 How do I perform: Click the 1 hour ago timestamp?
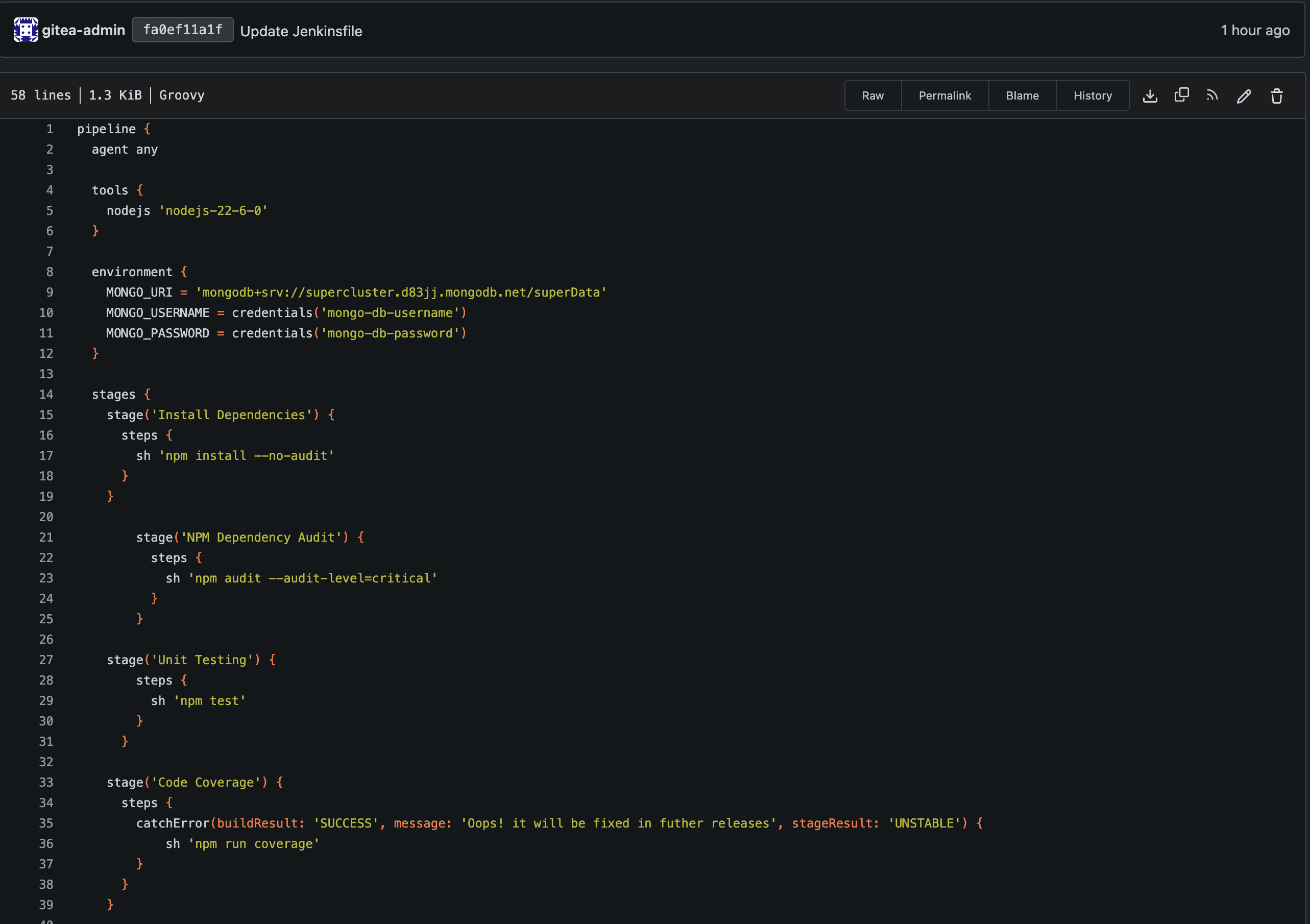[1255, 30]
